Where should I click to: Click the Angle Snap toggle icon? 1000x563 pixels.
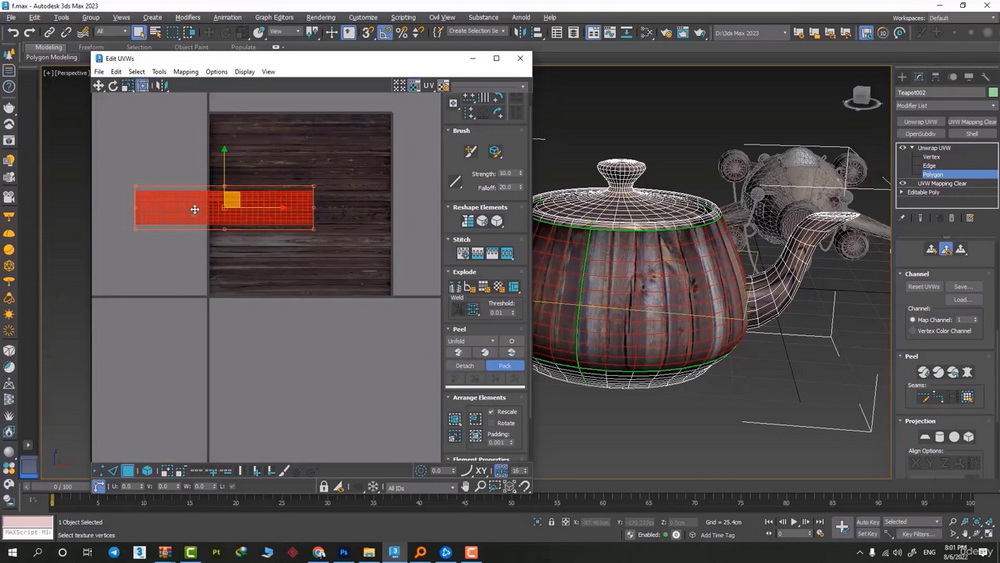(x=385, y=32)
